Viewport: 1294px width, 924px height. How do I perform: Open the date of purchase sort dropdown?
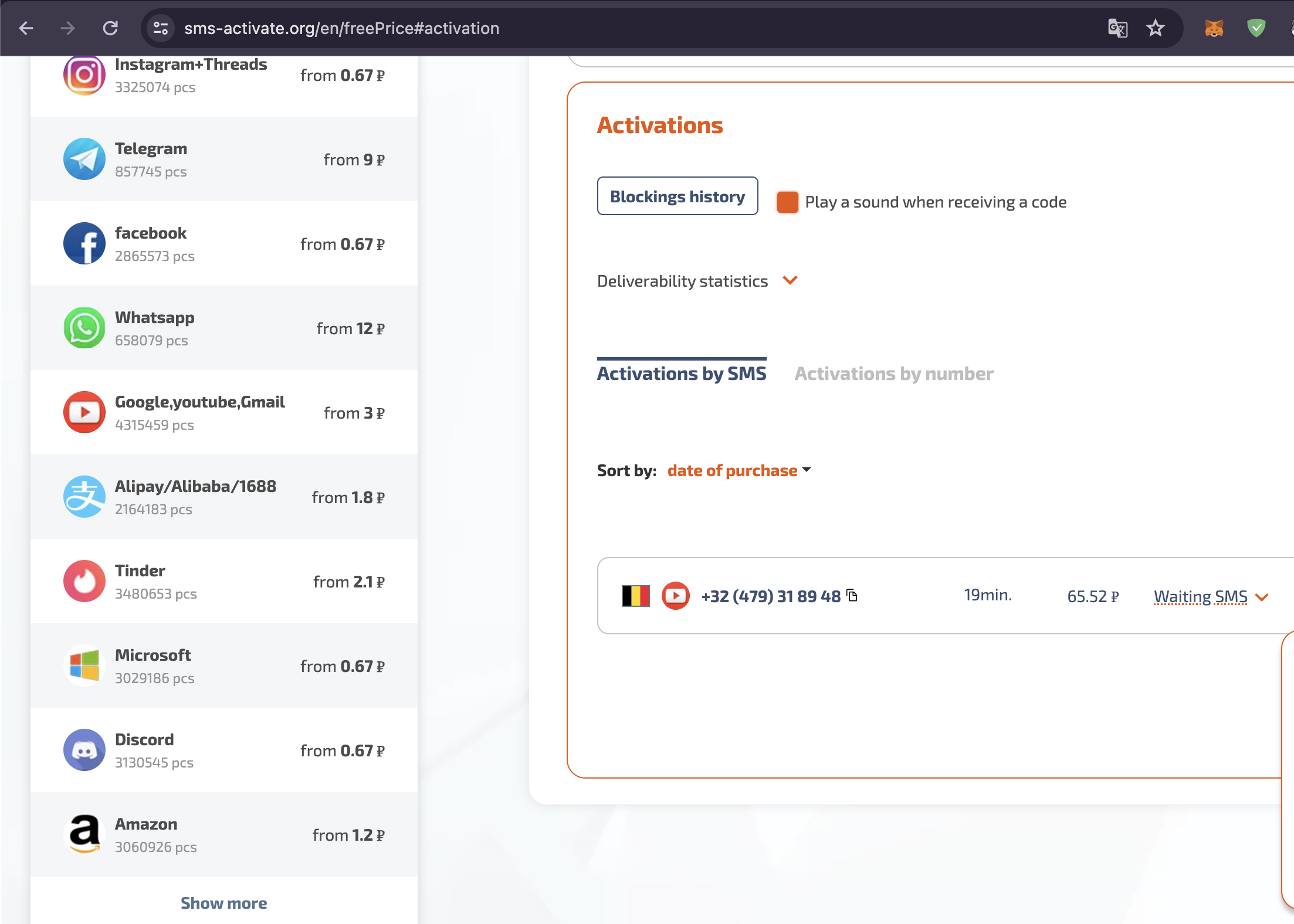(x=739, y=470)
